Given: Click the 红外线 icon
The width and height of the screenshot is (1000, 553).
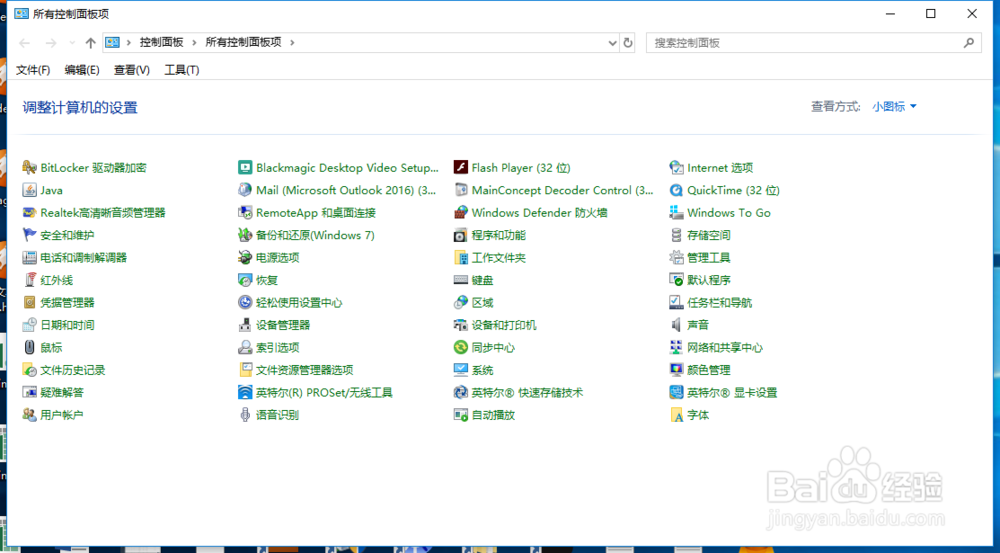Looking at the screenshot, I should [29, 280].
